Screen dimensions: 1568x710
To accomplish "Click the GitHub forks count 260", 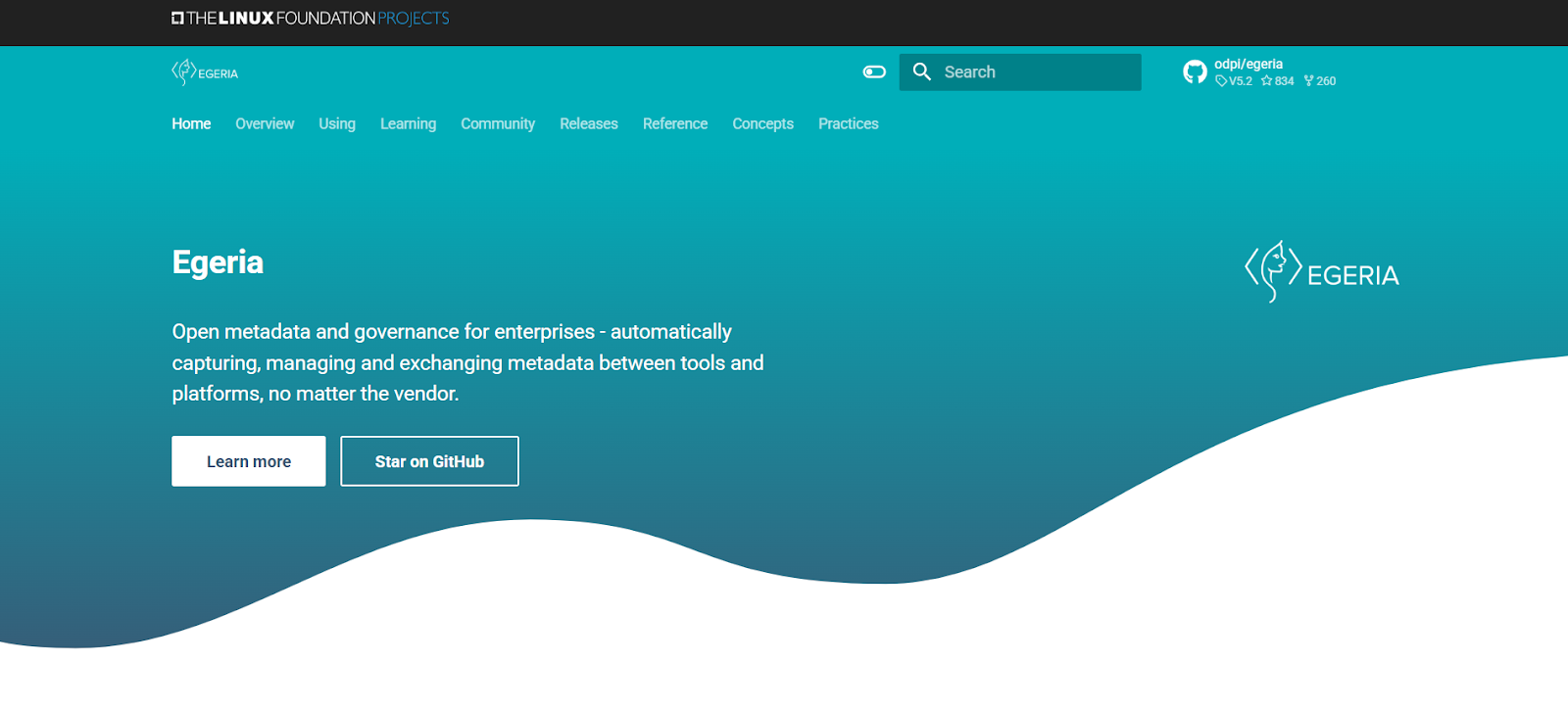I will click(1325, 81).
